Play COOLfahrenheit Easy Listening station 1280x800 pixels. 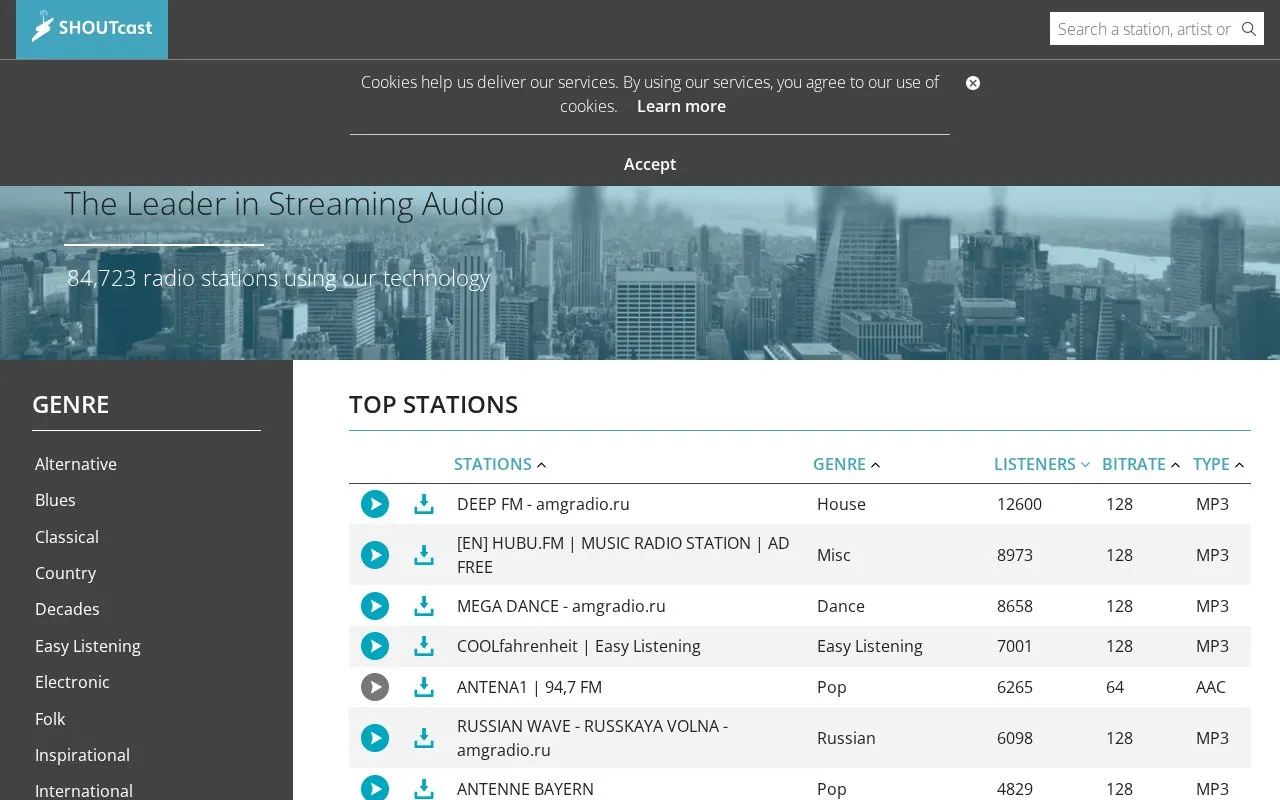click(x=375, y=646)
